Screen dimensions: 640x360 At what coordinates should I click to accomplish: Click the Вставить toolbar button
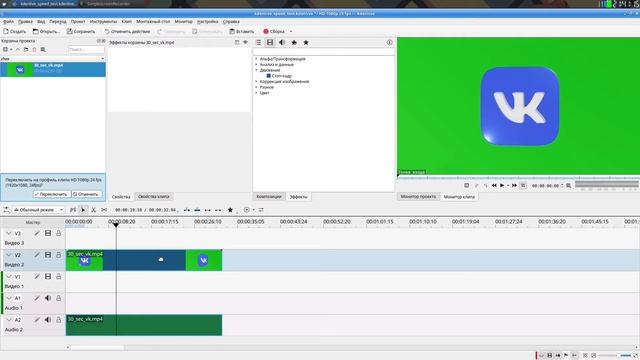click(242, 31)
